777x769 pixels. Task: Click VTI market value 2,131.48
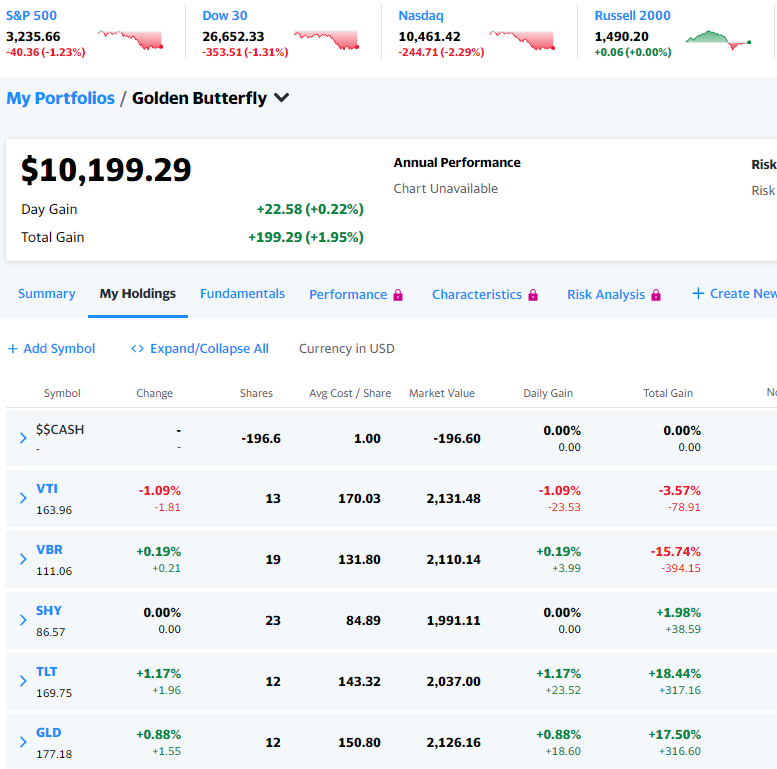tap(453, 498)
